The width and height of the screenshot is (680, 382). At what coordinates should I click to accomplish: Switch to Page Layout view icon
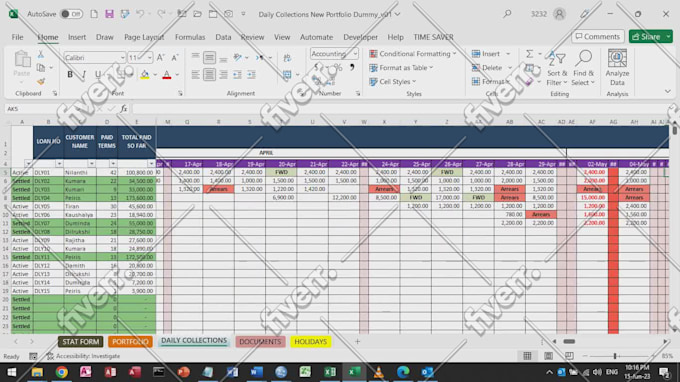coord(548,356)
